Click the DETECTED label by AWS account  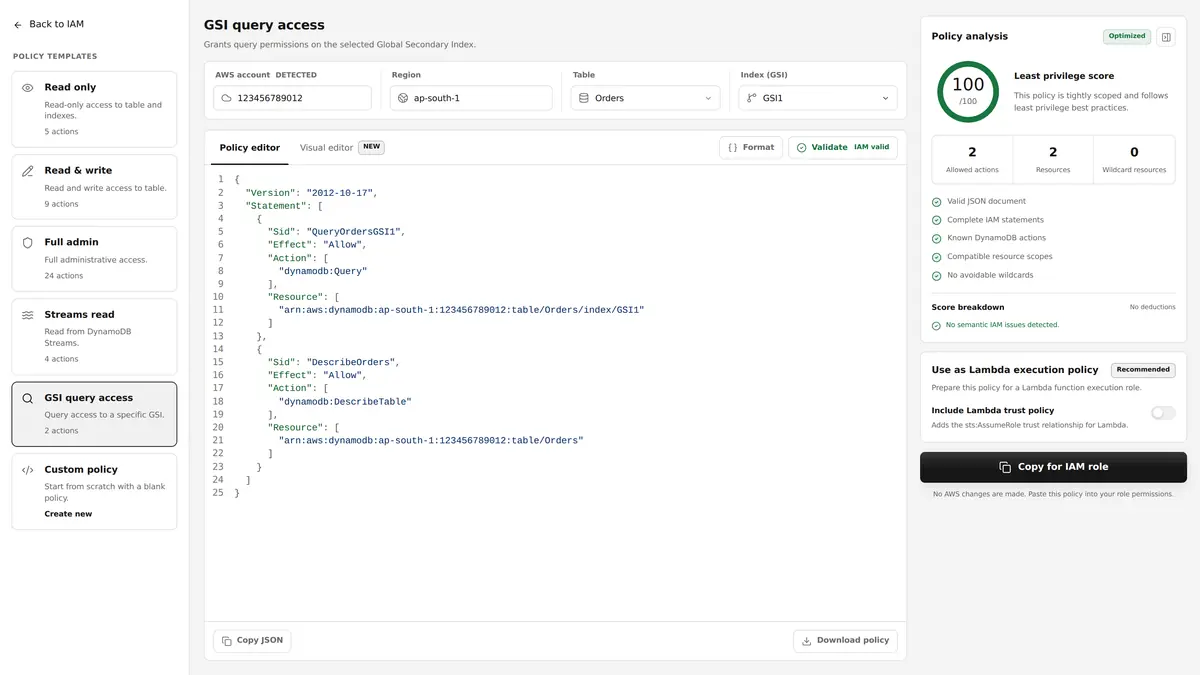coord(295,75)
